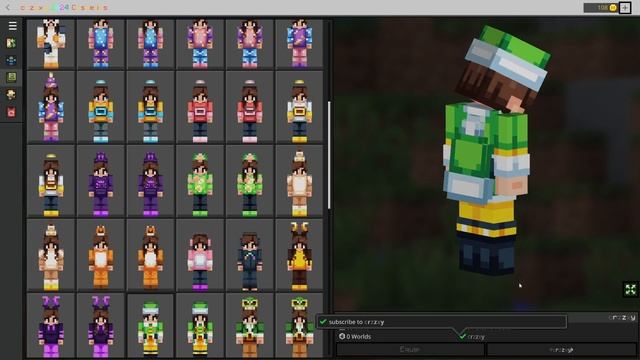Select the beige sidebar category icon

coord(11,95)
